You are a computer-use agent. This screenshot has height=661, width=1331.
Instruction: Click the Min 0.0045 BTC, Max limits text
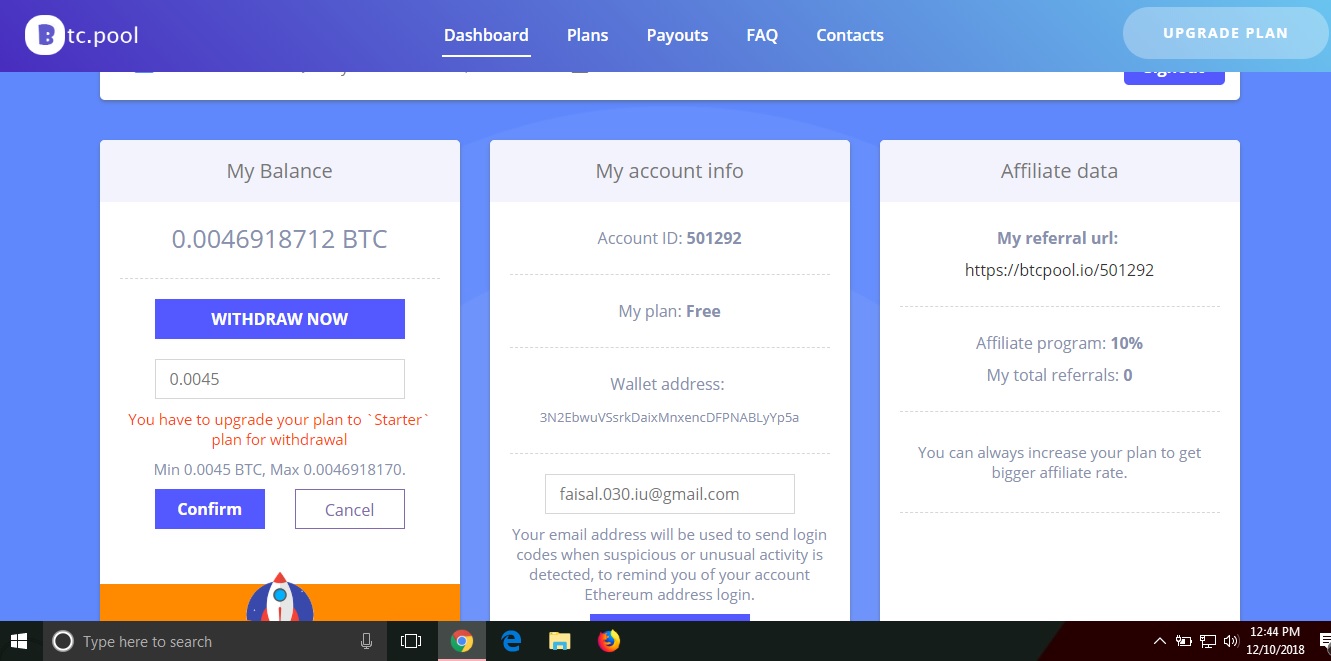279,469
